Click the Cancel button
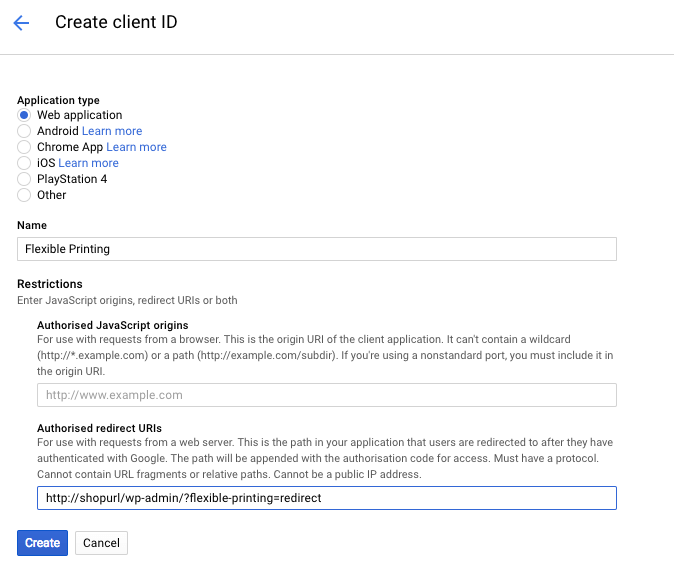 coord(101,543)
